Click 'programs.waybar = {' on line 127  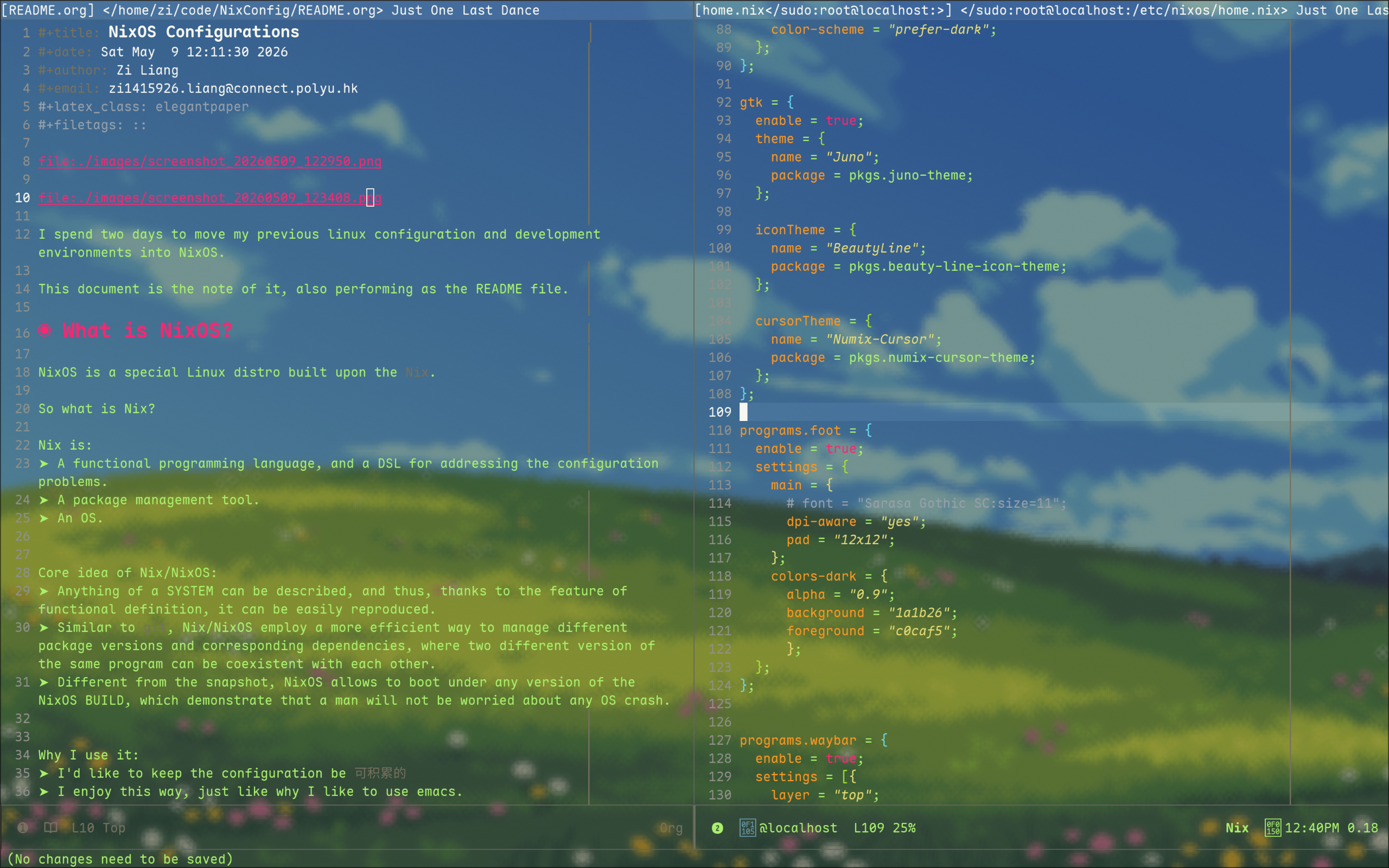click(813, 741)
